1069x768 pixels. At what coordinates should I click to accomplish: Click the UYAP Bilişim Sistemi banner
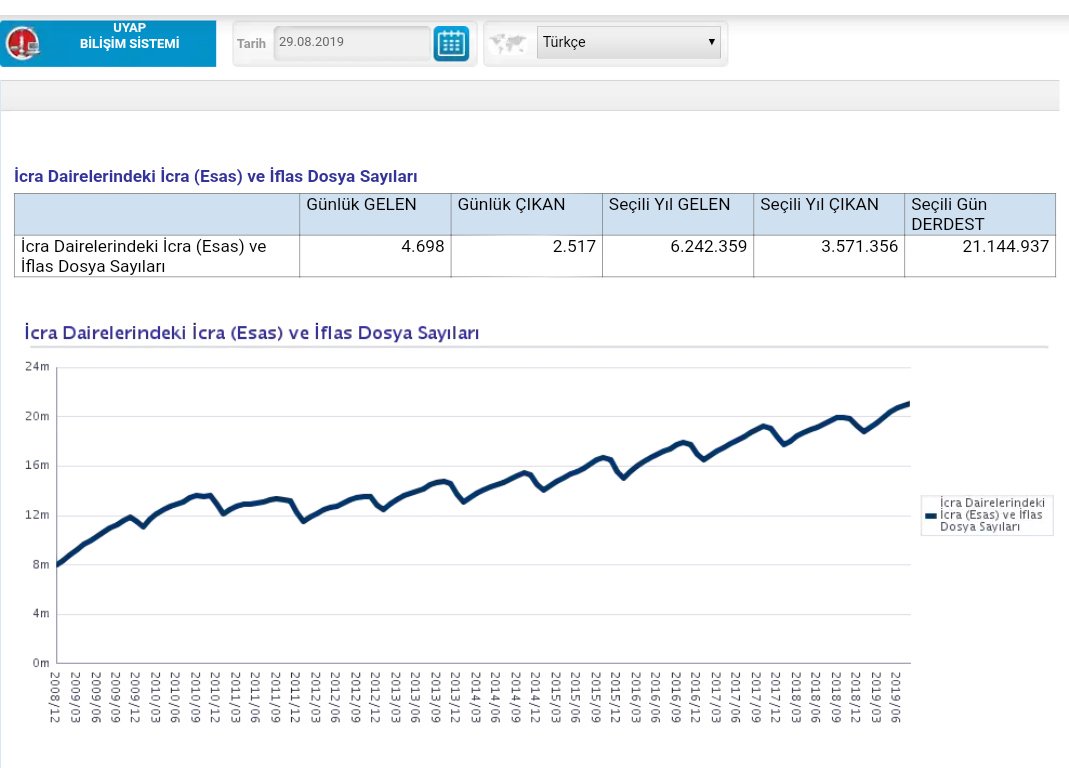pyautogui.click(x=108, y=44)
